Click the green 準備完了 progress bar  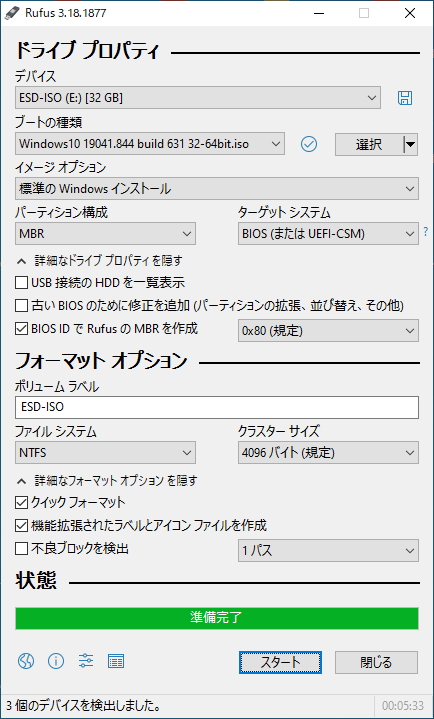tap(217, 618)
